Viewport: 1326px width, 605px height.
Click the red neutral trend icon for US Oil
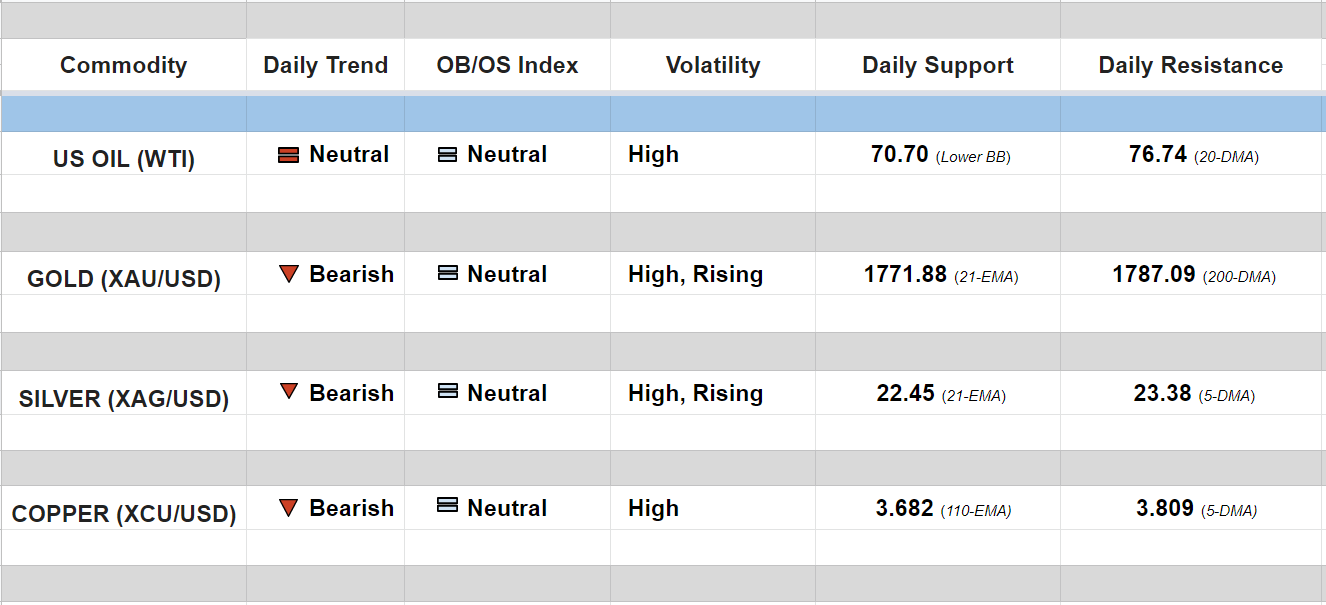click(289, 155)
